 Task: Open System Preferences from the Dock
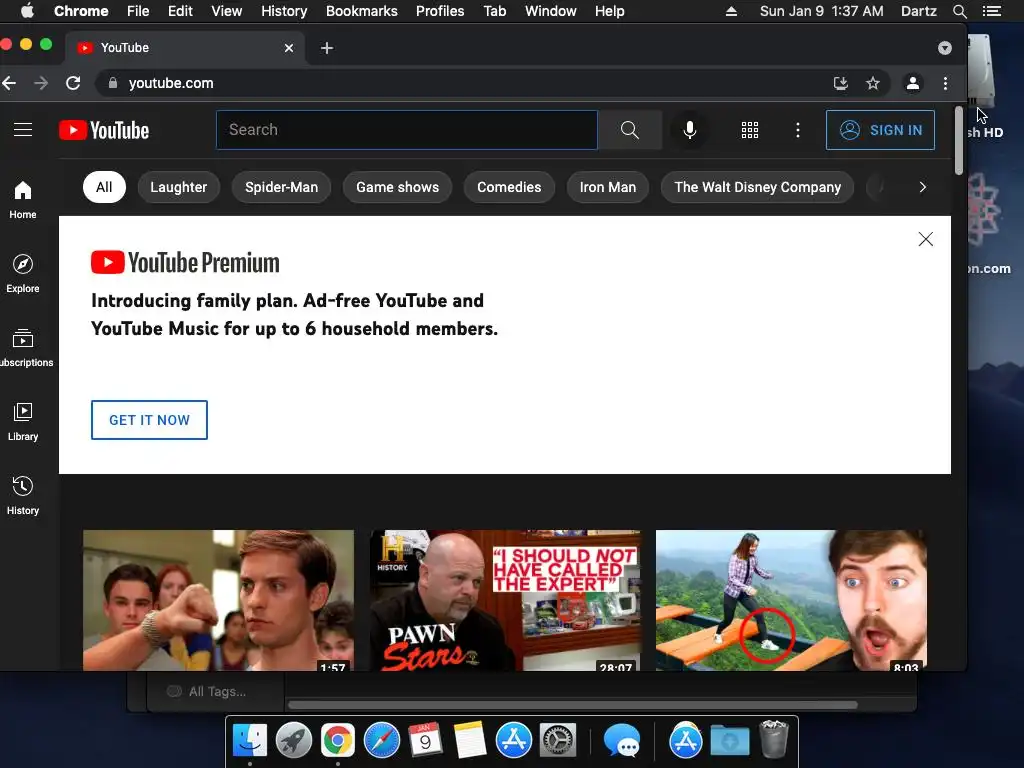coord(558,740)
